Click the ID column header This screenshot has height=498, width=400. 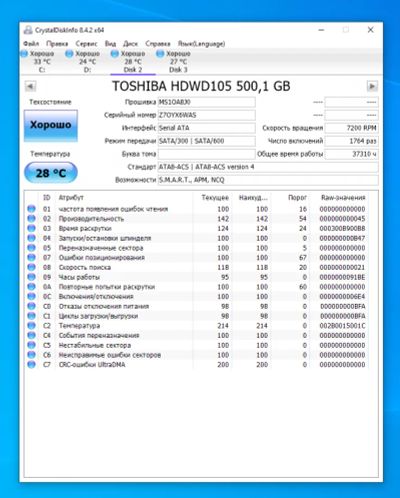[47, 198]
